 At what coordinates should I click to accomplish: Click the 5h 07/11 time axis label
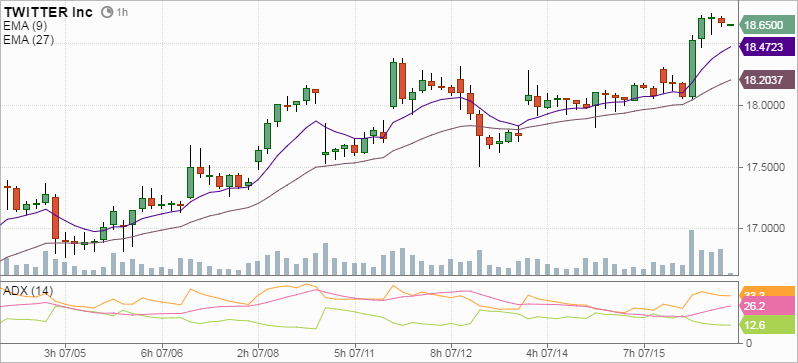355,353
